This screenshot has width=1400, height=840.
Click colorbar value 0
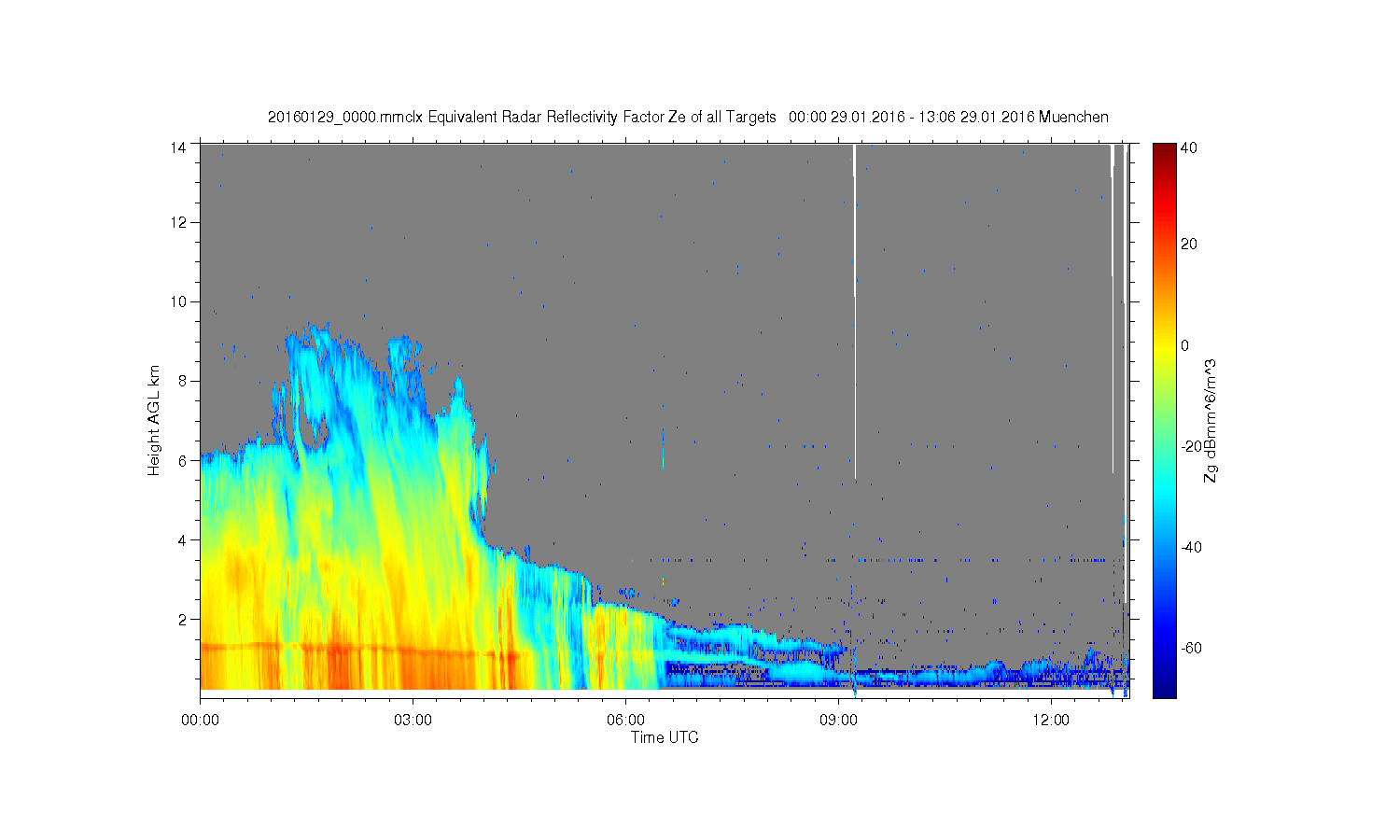pyautogui.click(x=1185, y=345)
